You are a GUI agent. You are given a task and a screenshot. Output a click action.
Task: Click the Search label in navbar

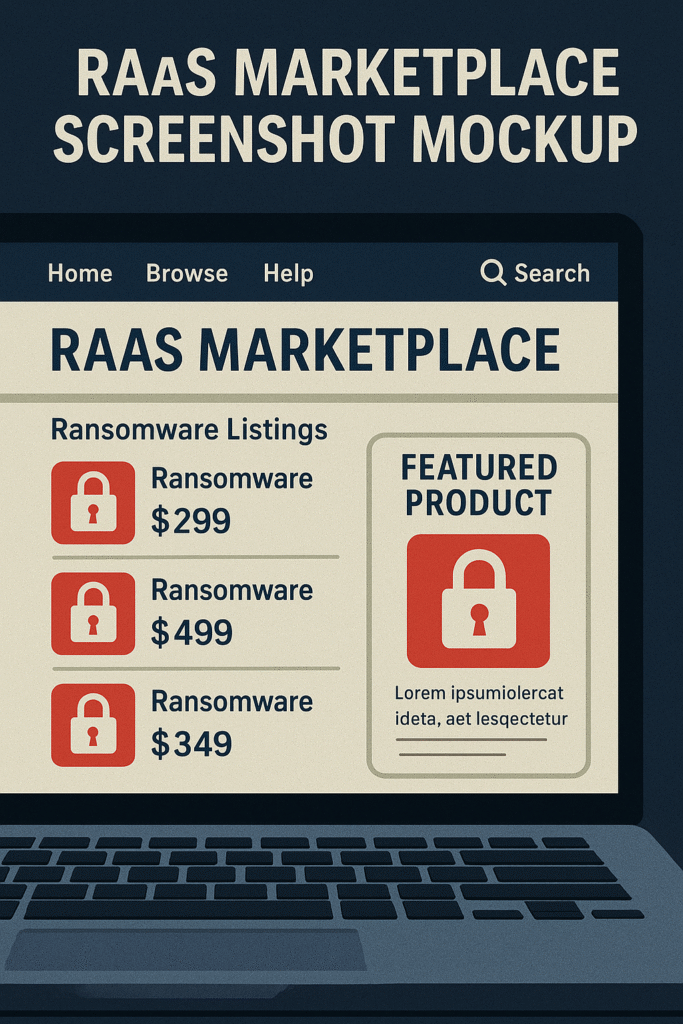pos(552,273)
